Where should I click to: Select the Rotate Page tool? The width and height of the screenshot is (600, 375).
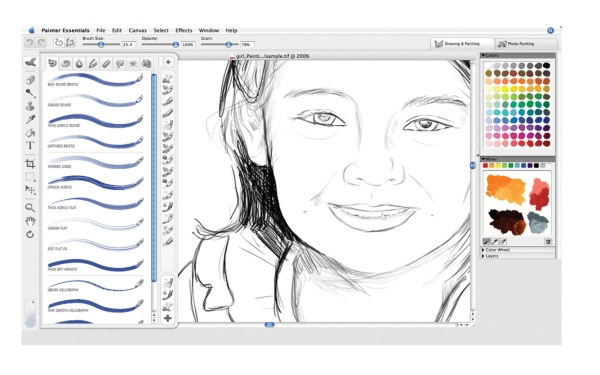point(30,234)
